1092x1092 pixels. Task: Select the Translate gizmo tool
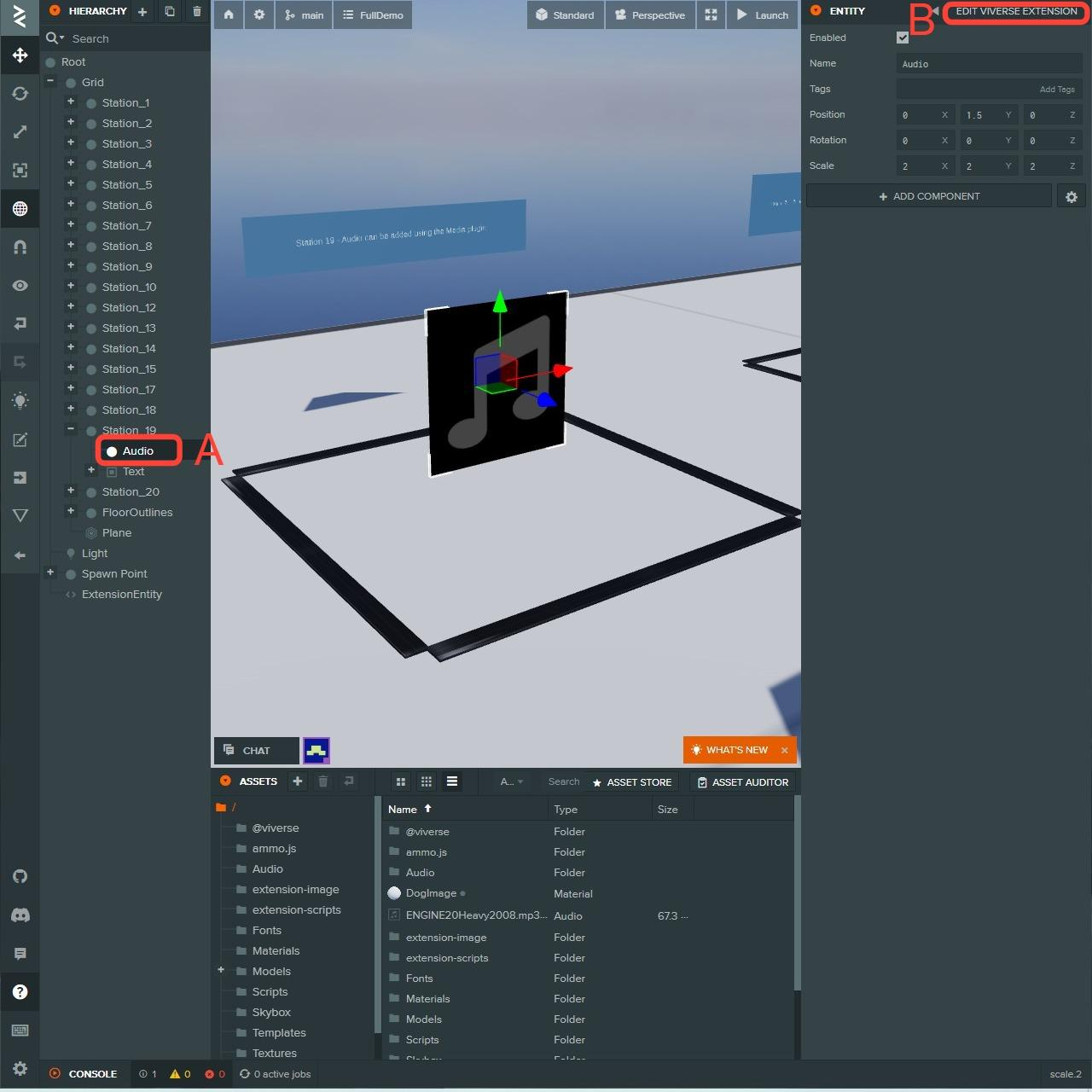point(20,55)
